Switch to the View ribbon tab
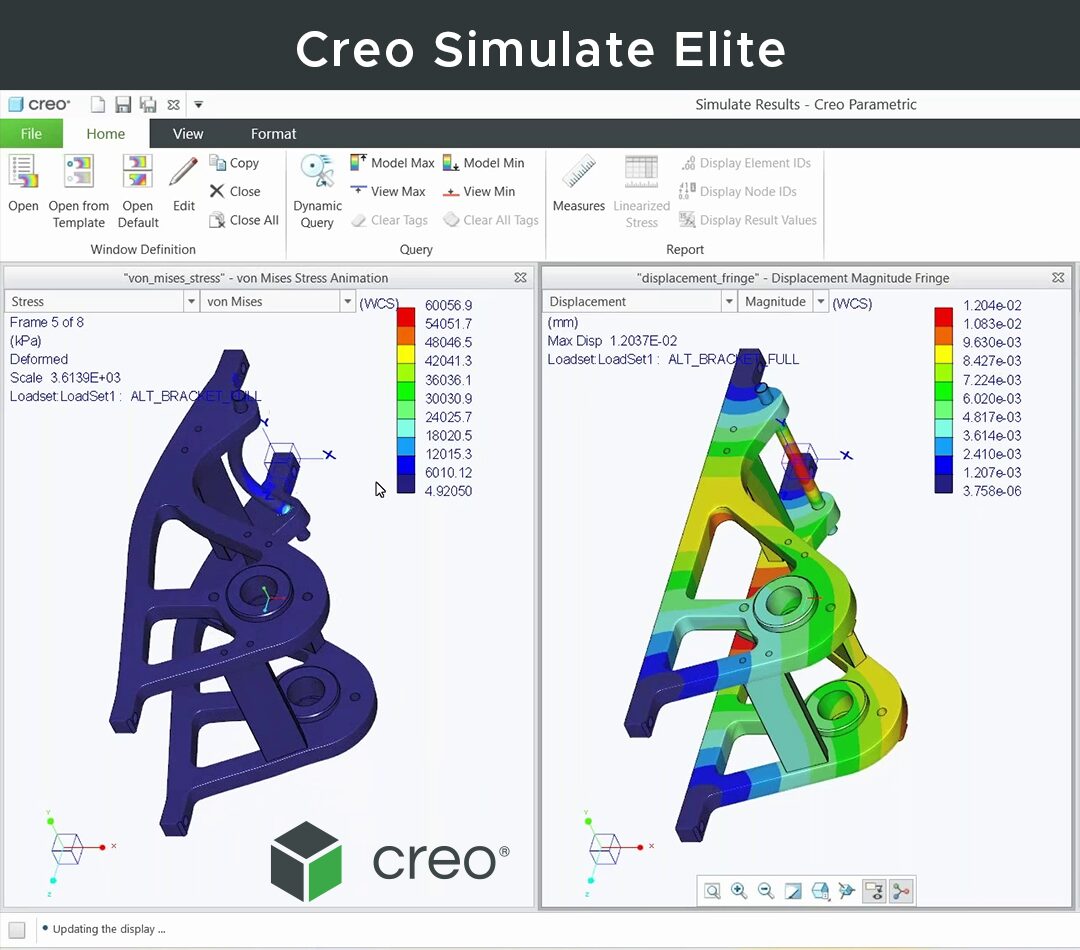Viewport: 1080px width, 950px height. (188, 134)
